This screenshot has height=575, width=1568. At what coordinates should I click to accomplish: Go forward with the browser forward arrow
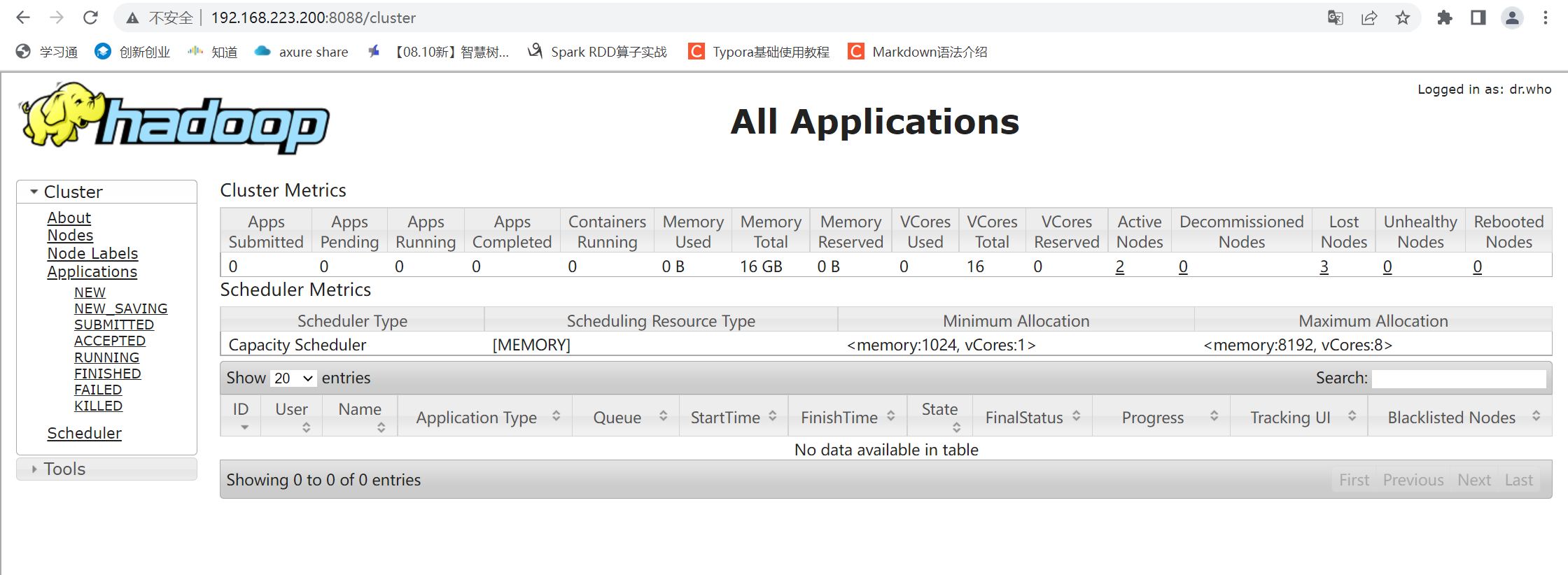click(x=57, y=17)
